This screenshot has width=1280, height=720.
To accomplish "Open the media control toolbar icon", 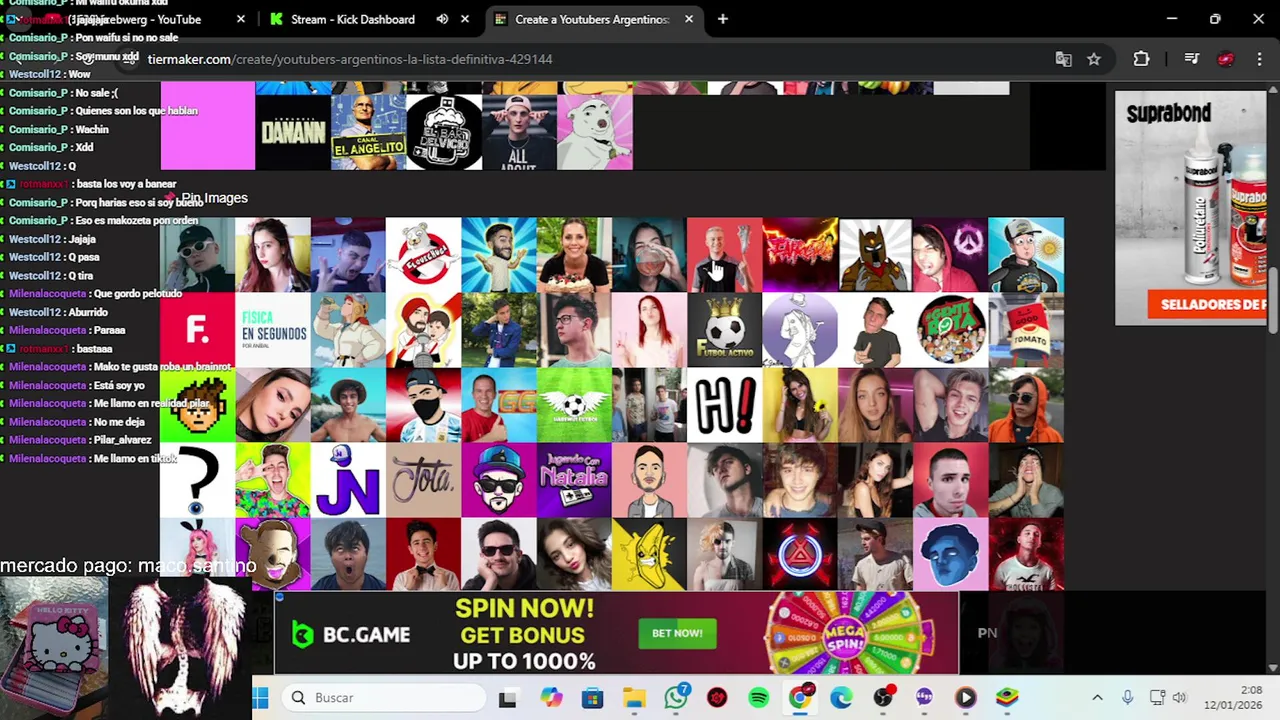I will pos(1191,59).
